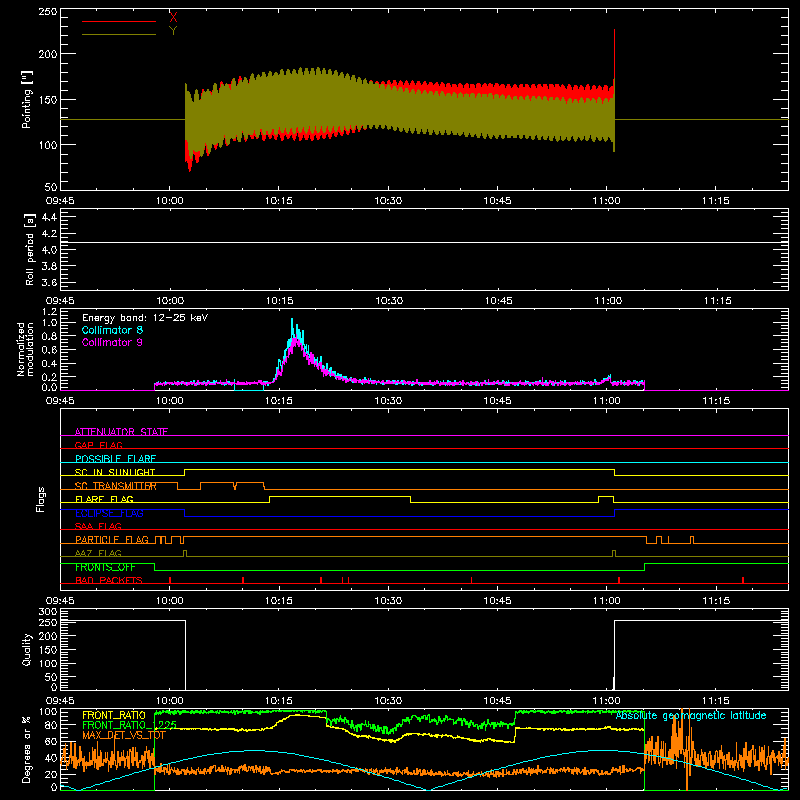This screenshot has width=800, height=800.
Task: Click the GAP_FLAG label
Action: coord(99,445)
